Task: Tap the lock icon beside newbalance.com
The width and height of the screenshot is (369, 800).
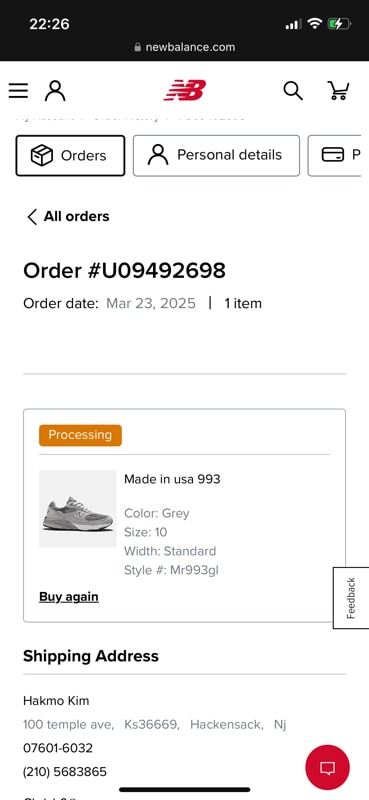Action: (137, 47)
